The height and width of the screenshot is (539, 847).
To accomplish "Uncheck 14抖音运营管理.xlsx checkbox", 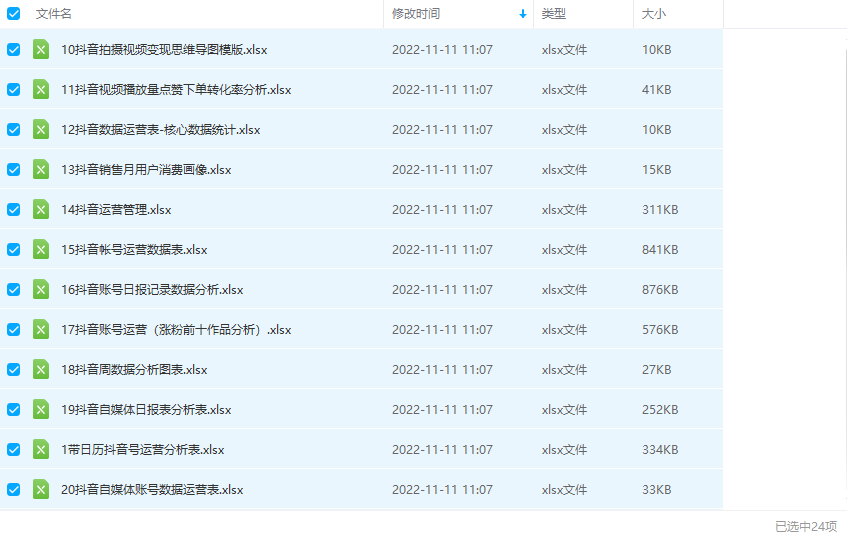I will click(14, 210).
